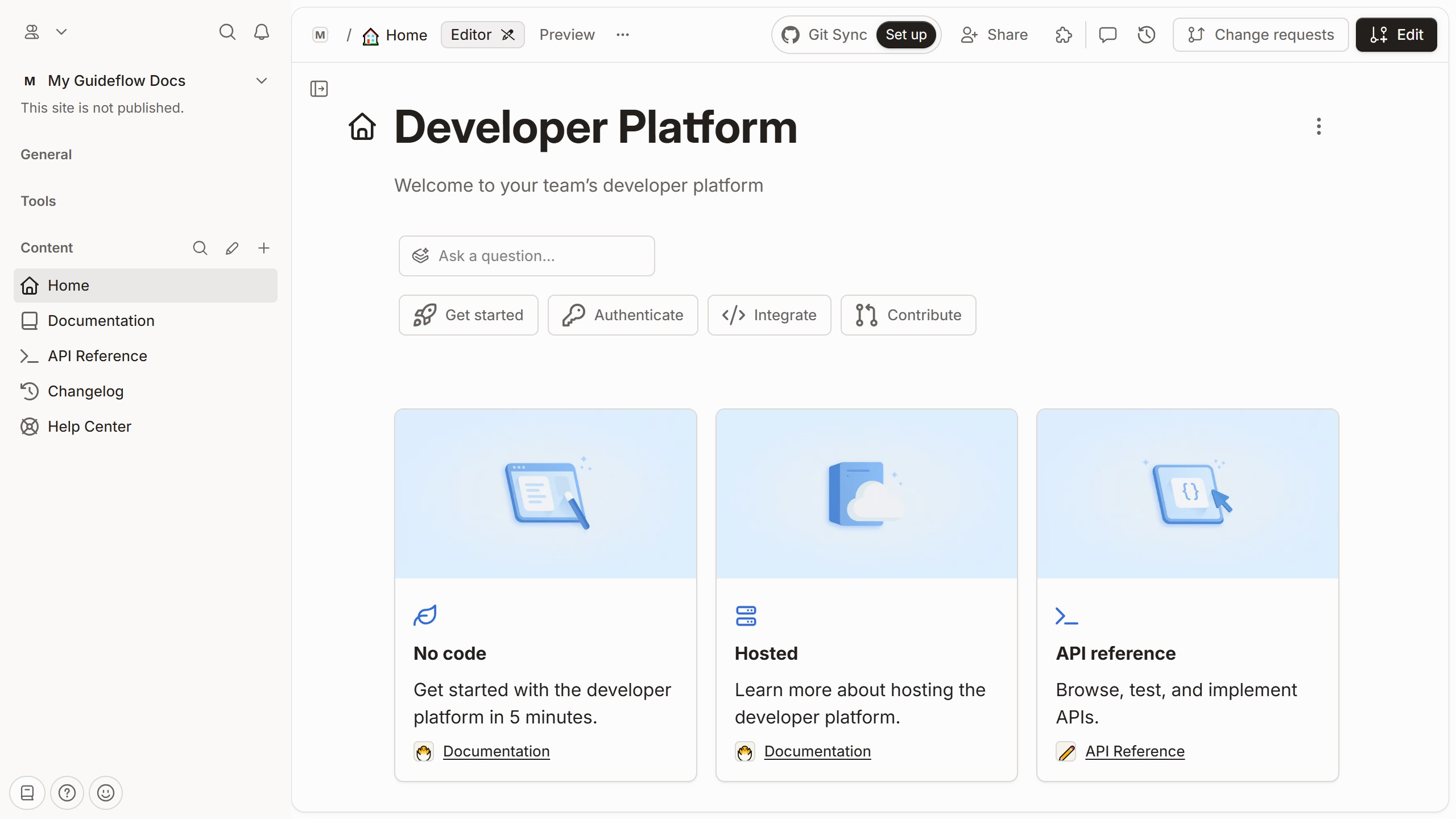The image size is (1456, 819).
Task: Click the Welcome description text
Action: [578, 185]
